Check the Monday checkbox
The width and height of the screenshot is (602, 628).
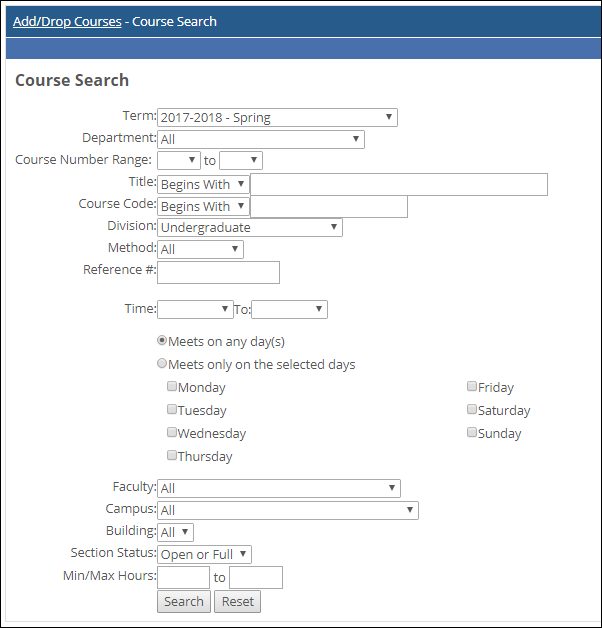point(173,387)
